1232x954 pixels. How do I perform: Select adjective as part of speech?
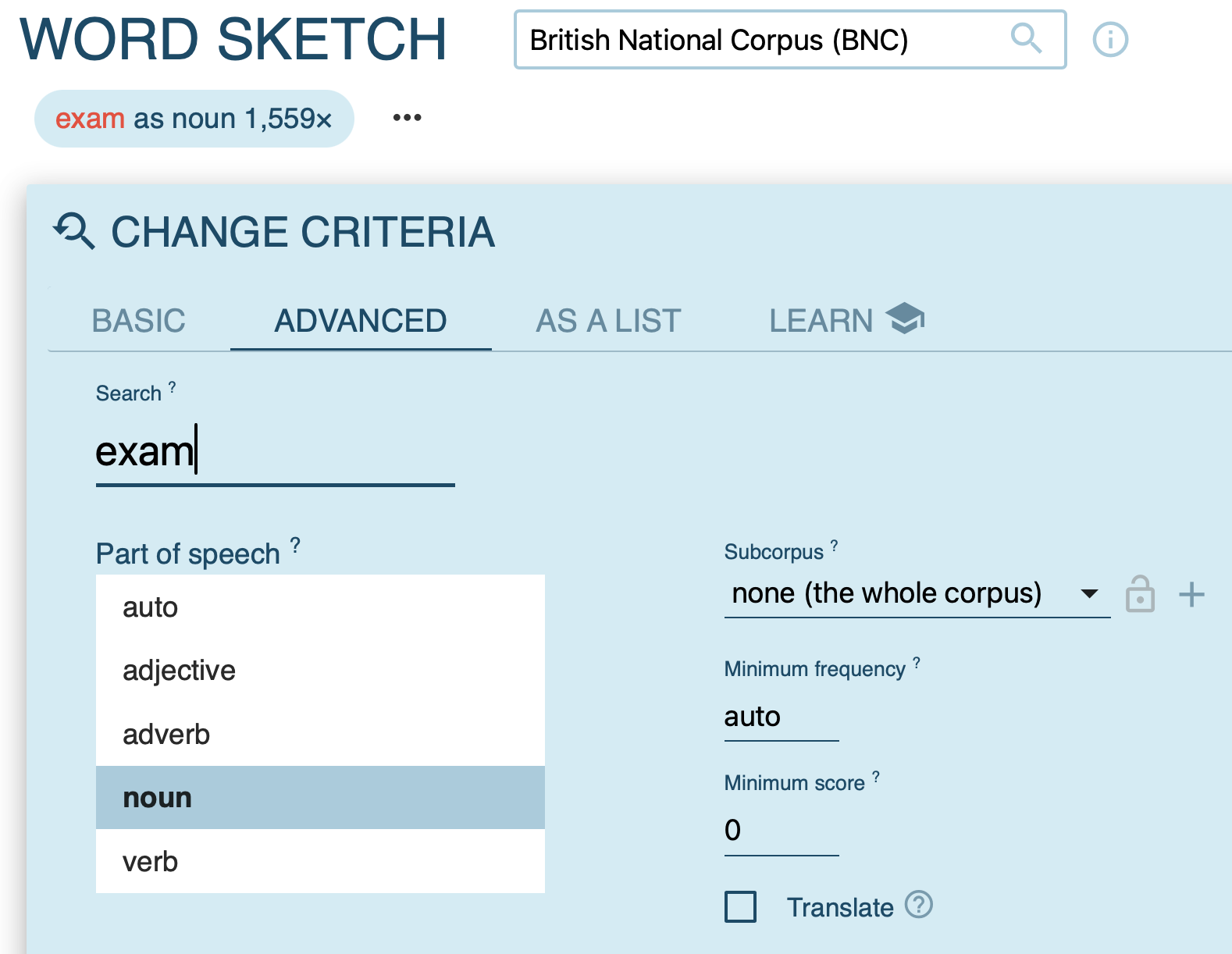pos(320,671)
